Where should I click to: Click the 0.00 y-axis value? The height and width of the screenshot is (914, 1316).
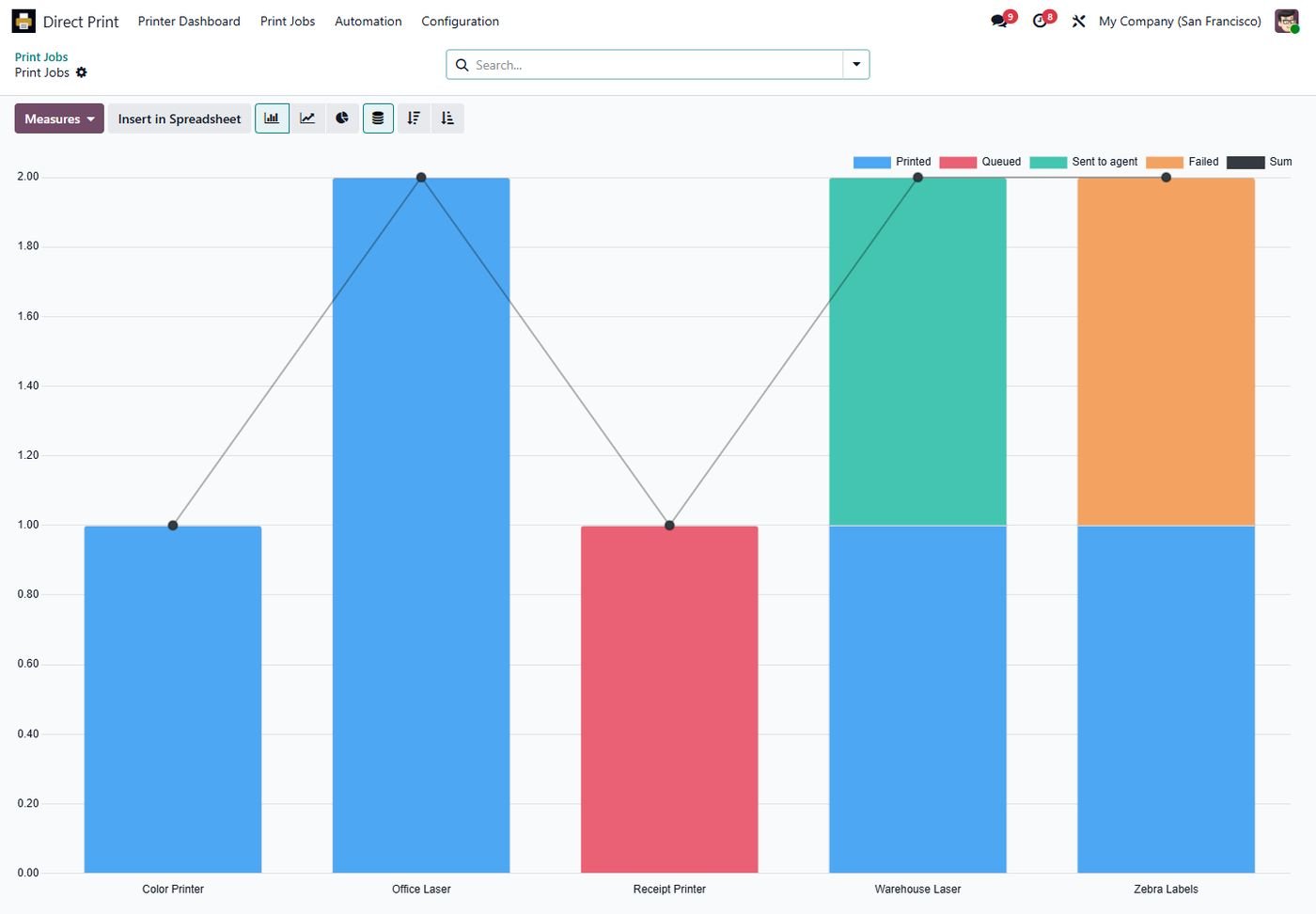pyautogui.click(x=28, y=873)
